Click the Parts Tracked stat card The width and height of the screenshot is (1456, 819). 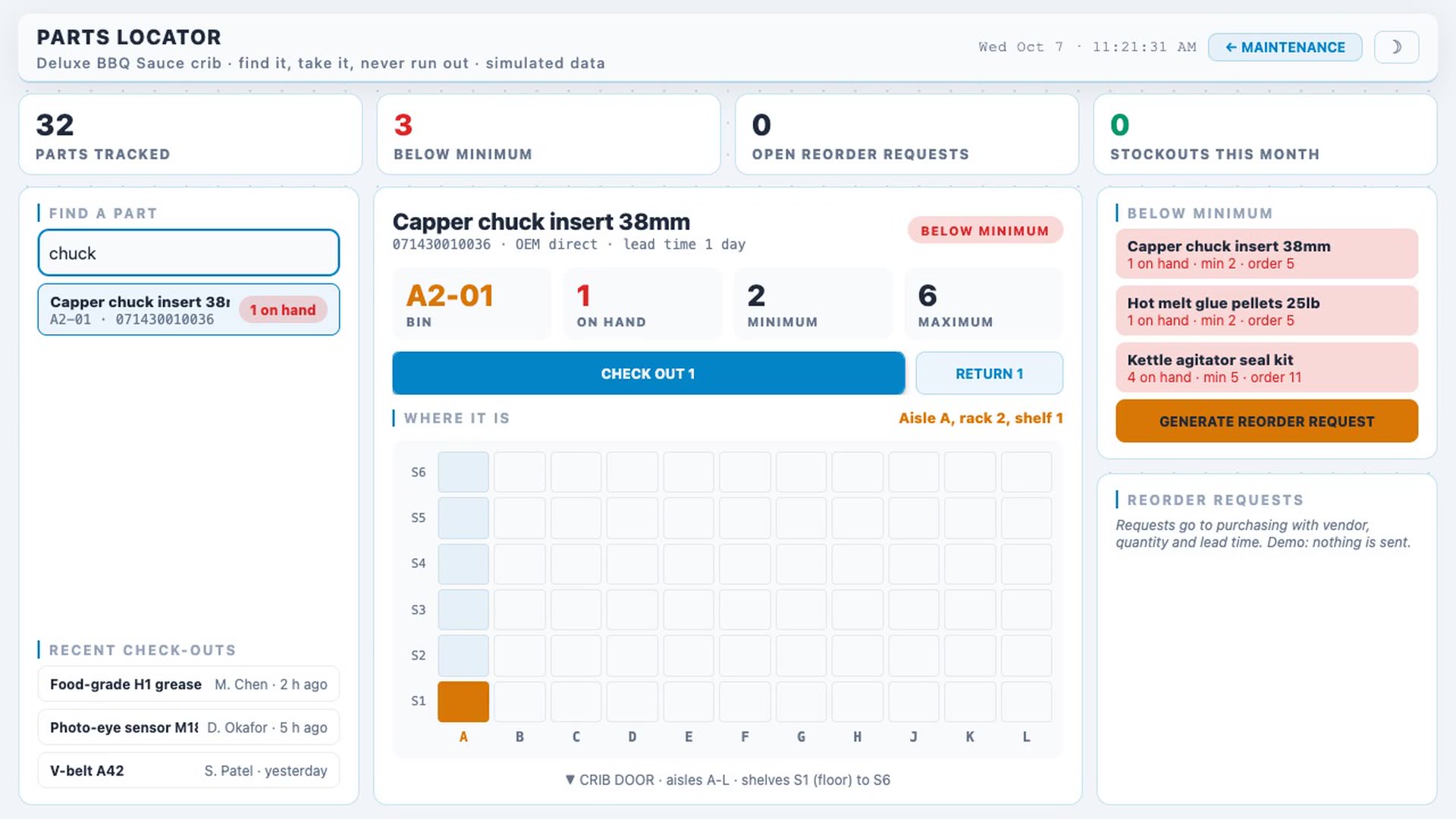tap(190, 134)
